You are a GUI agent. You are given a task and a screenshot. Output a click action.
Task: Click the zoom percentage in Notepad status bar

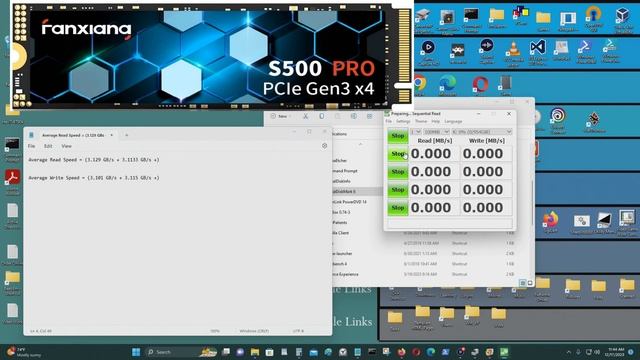[x=215, y=331]
